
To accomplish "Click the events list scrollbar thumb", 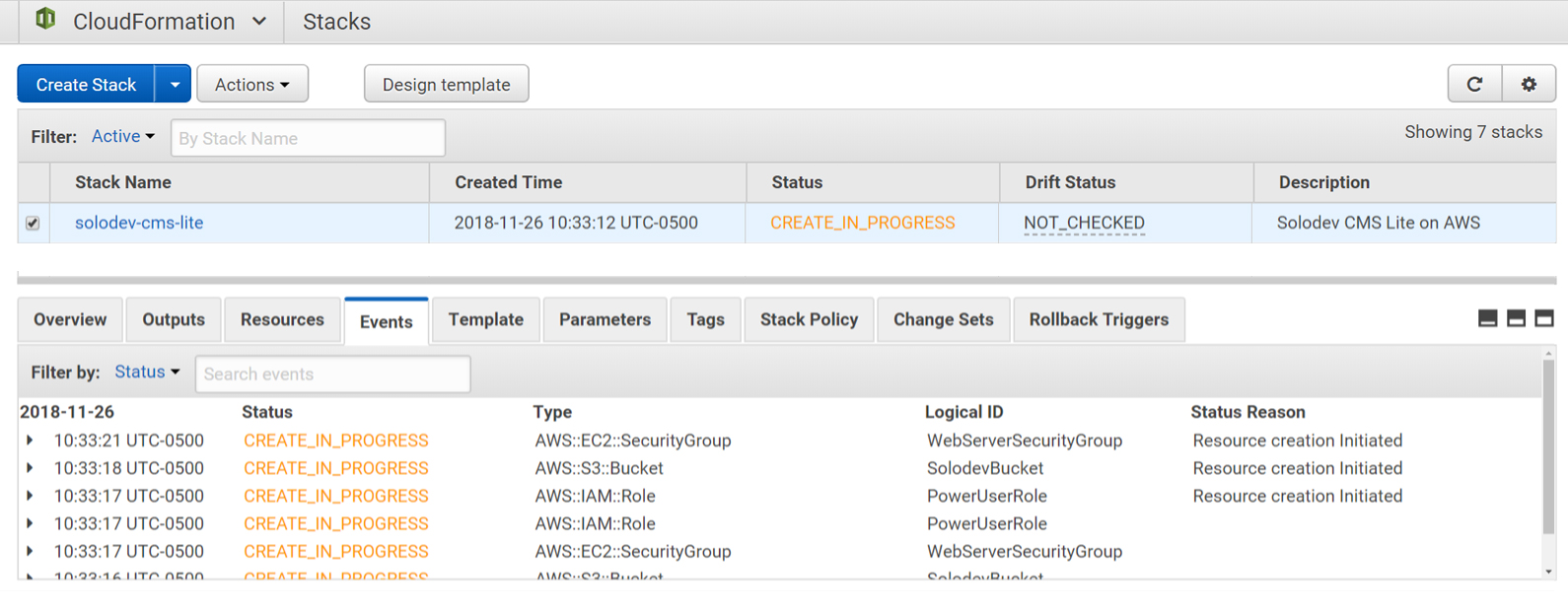I will pos(1548,448).
